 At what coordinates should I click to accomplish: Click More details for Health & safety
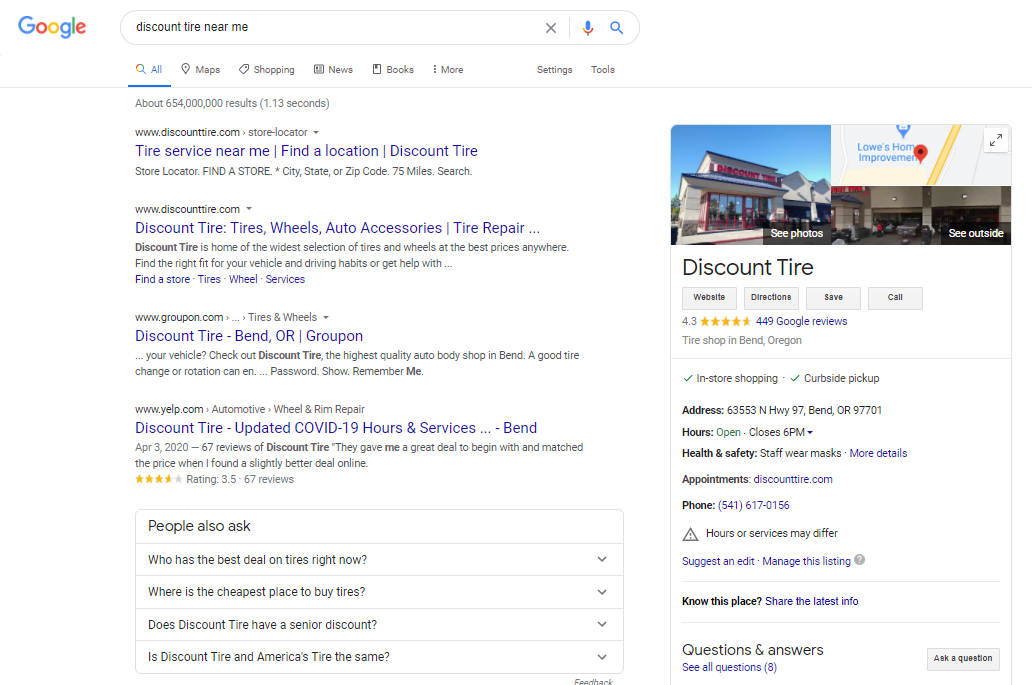(878, 453)
